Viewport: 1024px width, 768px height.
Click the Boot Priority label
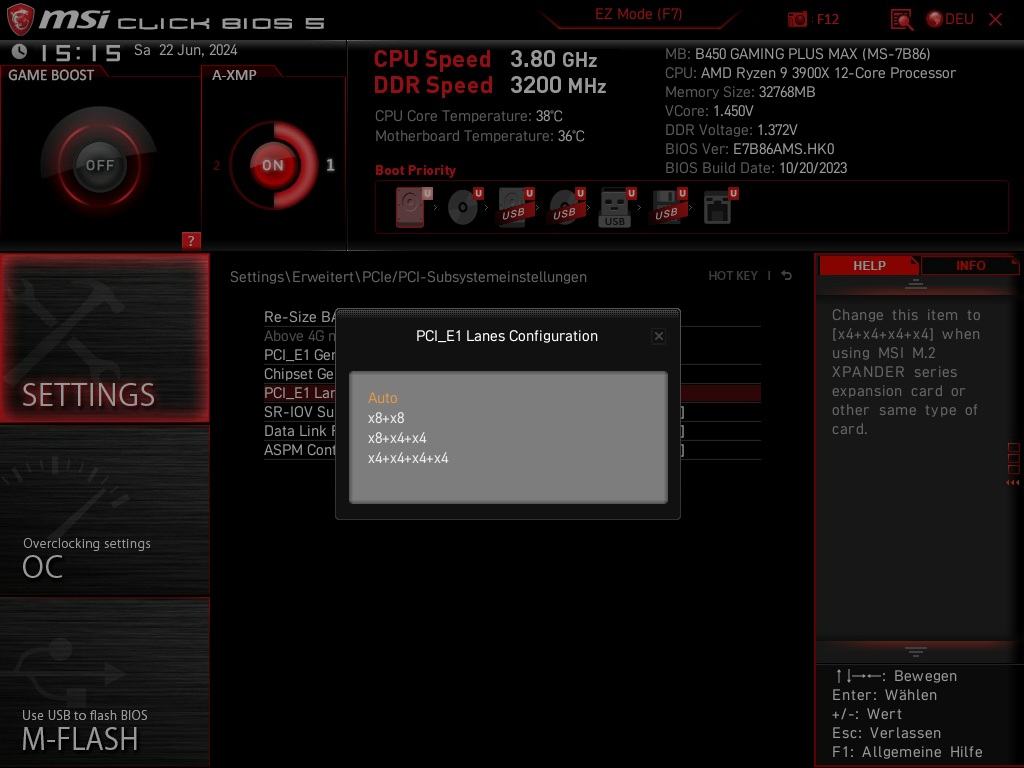click(x=415, y=170)
